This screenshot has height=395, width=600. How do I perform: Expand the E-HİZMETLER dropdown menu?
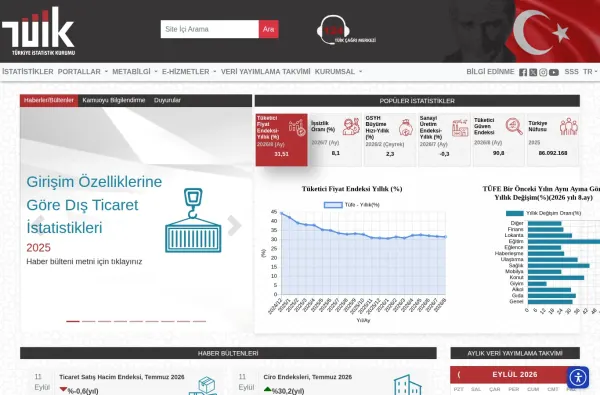189,72
